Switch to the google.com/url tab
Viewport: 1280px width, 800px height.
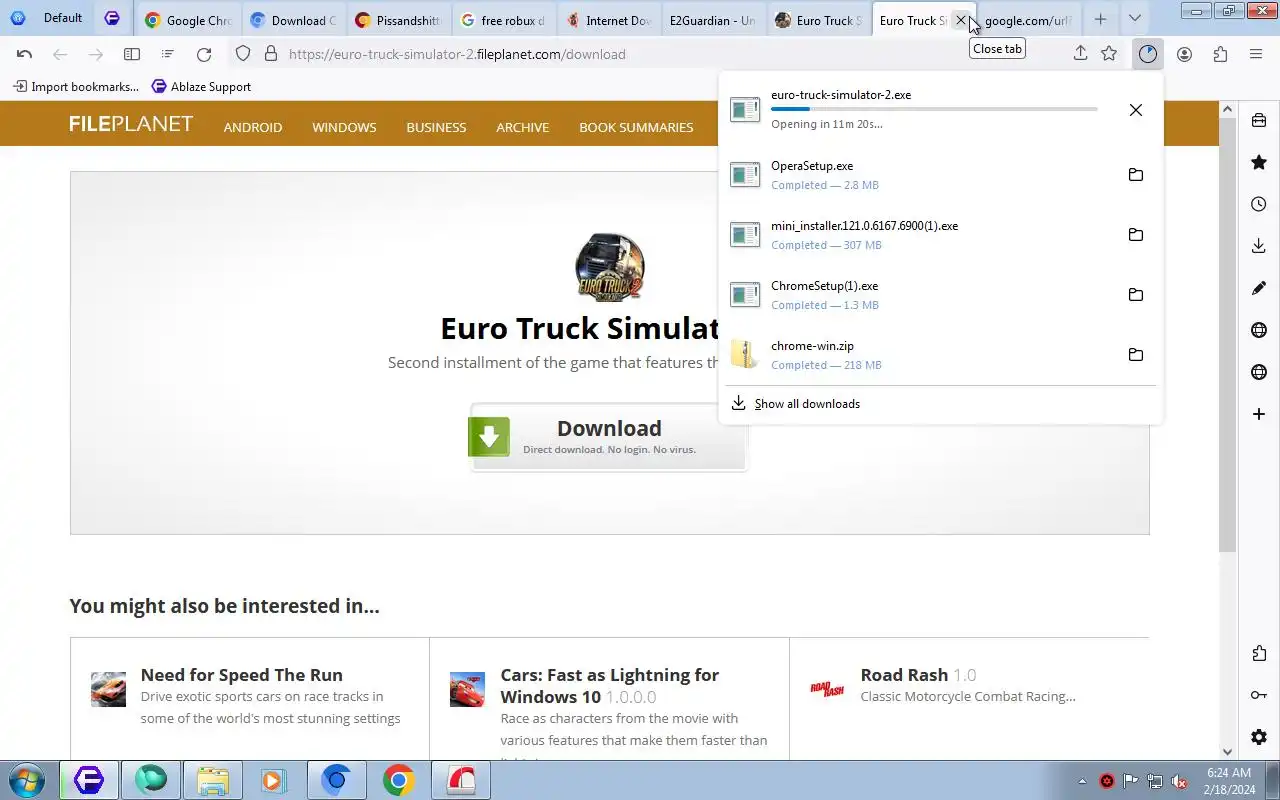[1028, 20]
